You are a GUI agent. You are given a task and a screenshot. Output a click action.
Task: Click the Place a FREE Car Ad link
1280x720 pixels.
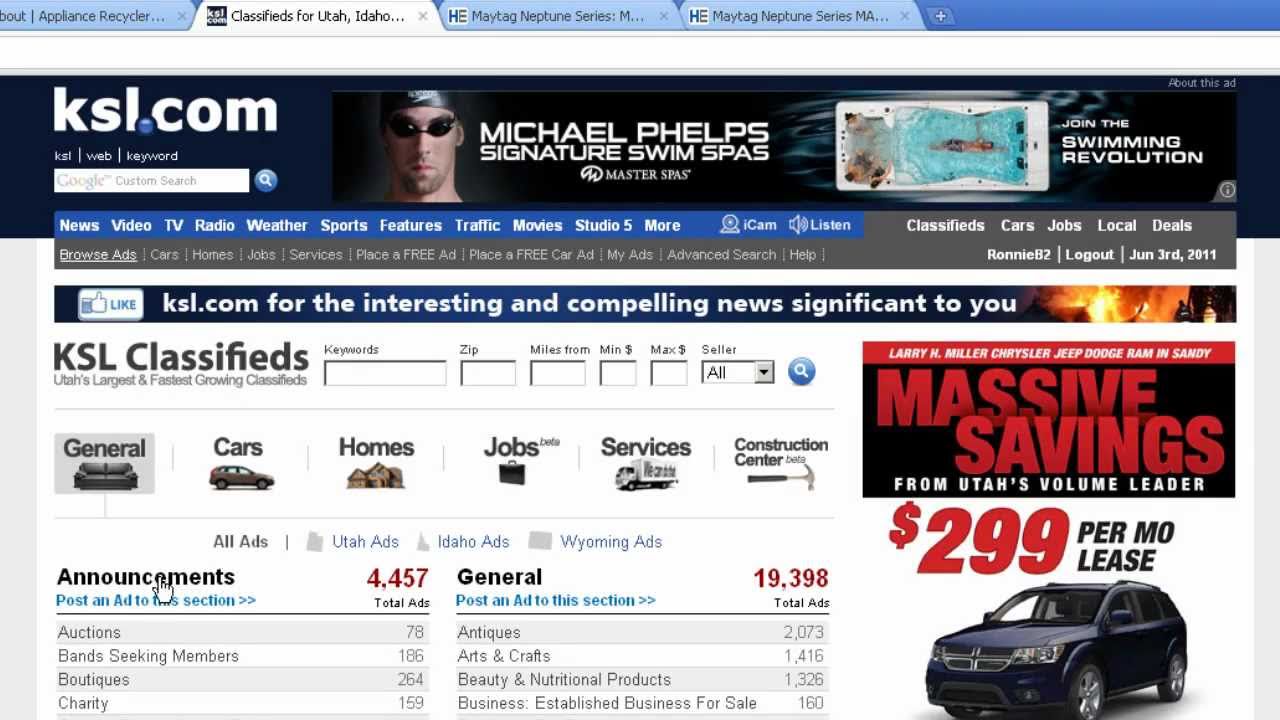[532, 254]
